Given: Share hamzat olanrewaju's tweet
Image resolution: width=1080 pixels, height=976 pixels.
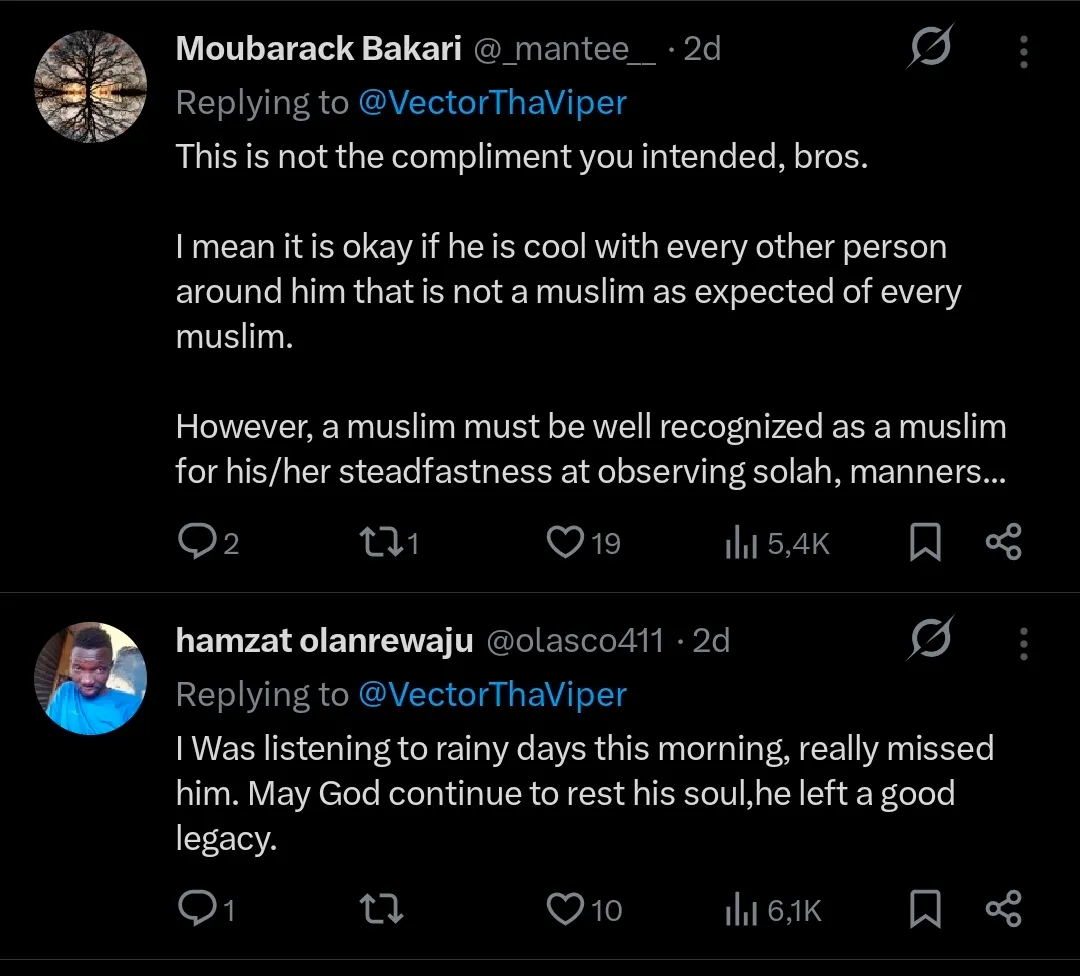Looking at the screenshot, I should tap(1003, 909).
